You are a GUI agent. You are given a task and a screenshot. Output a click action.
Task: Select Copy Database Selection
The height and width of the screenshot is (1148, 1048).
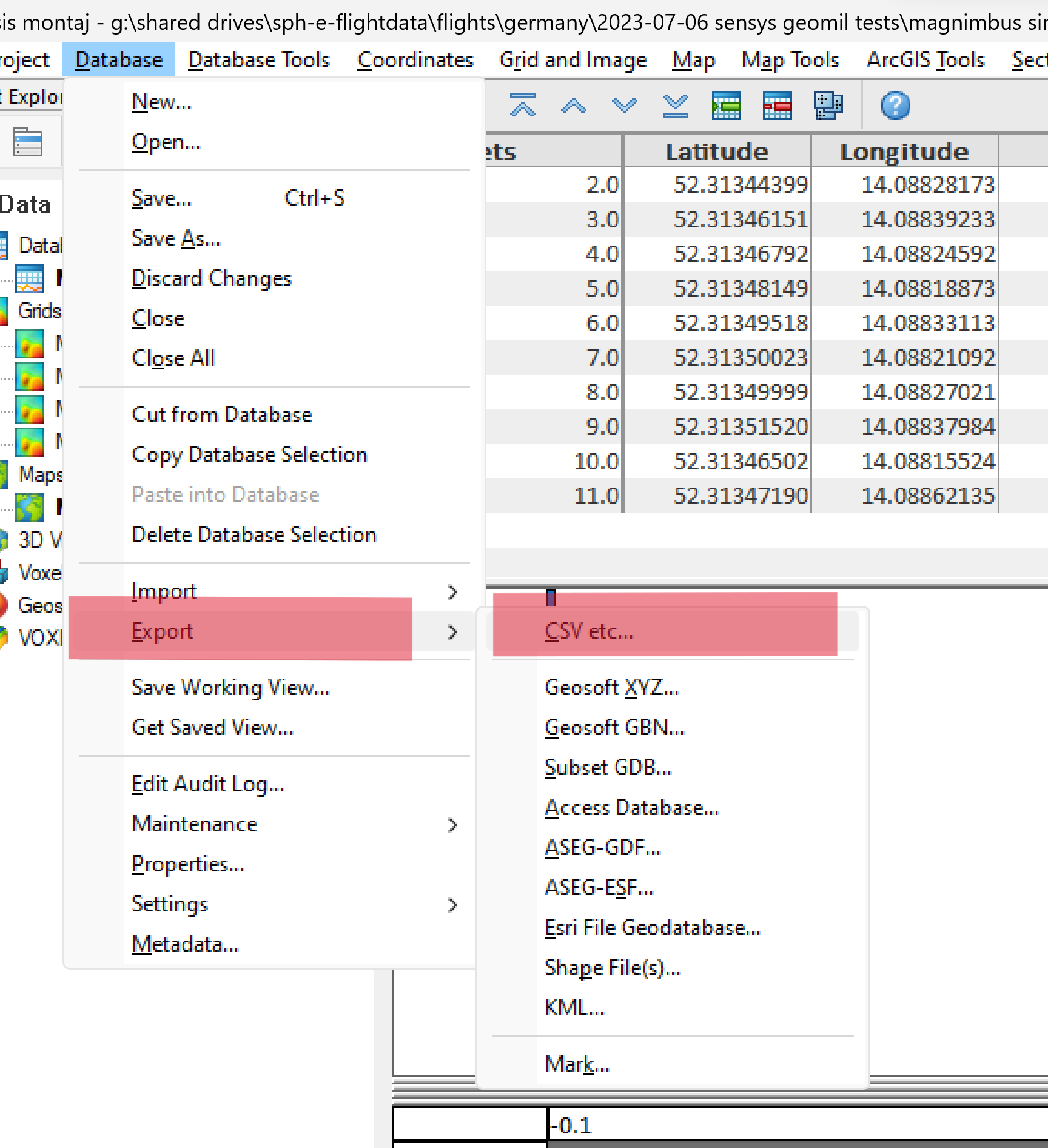(250, 455)
